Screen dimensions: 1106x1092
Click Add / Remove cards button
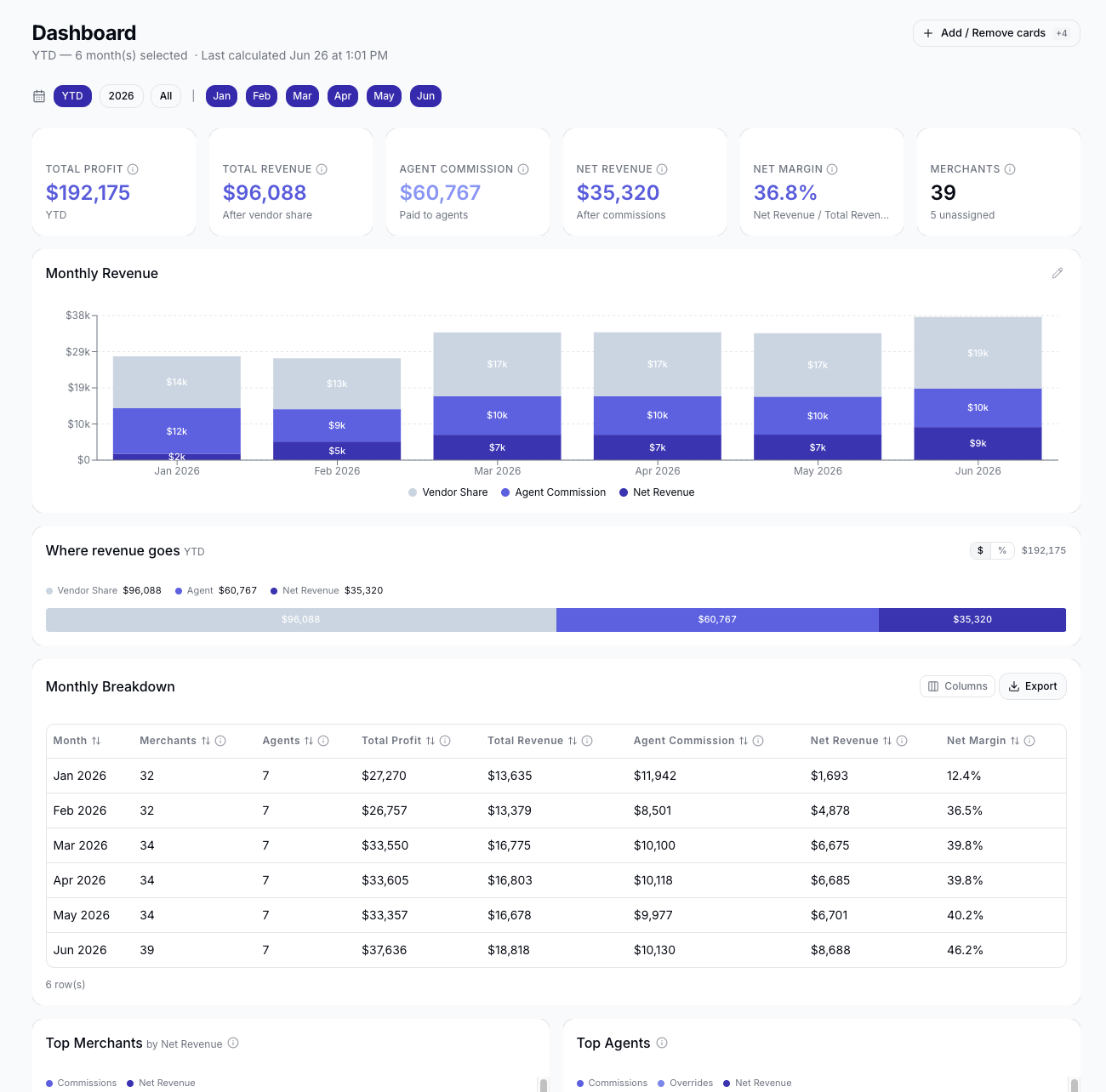pyautogui.click(x=996, y=33)
